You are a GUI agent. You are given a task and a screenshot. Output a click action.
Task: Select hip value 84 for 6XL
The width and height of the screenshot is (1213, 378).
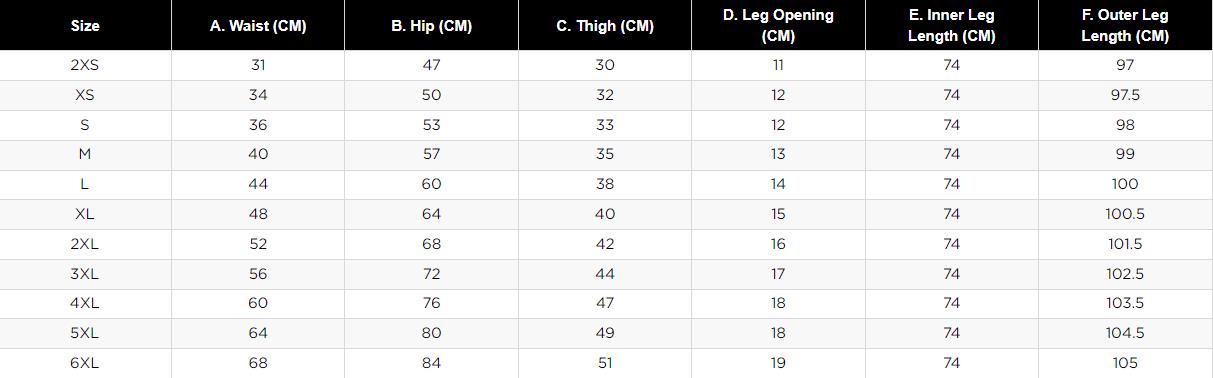(431, 363)
